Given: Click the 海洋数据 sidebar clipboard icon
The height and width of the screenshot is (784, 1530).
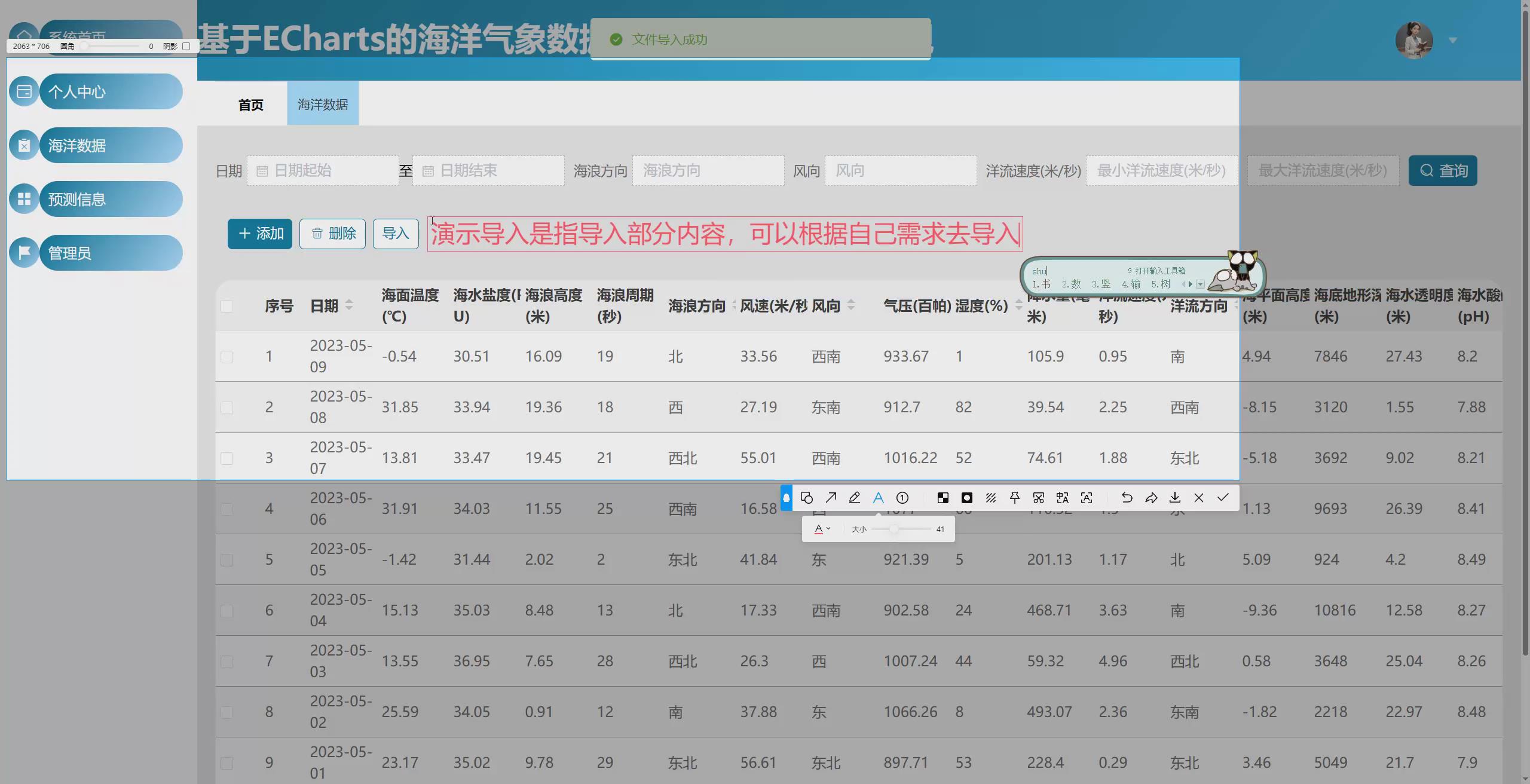Looking at the screenshot, I should pos(25,145).
